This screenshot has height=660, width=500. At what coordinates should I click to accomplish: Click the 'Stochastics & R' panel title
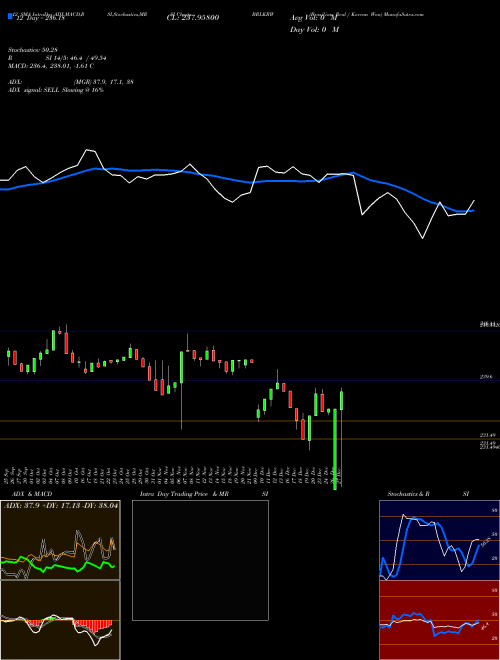(408, 494)
